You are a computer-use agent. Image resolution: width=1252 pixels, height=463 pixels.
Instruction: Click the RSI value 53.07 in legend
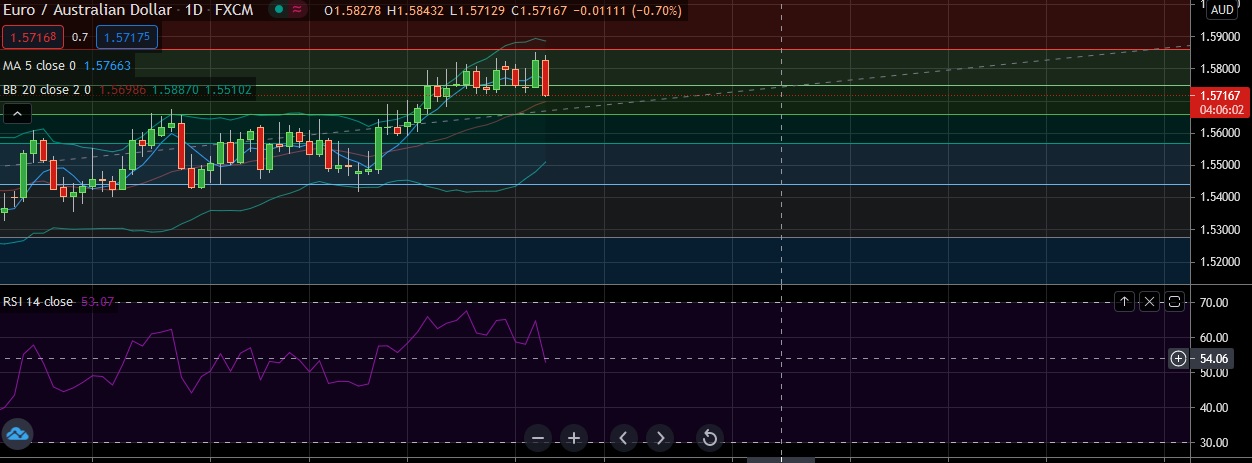tap(97, 302)
